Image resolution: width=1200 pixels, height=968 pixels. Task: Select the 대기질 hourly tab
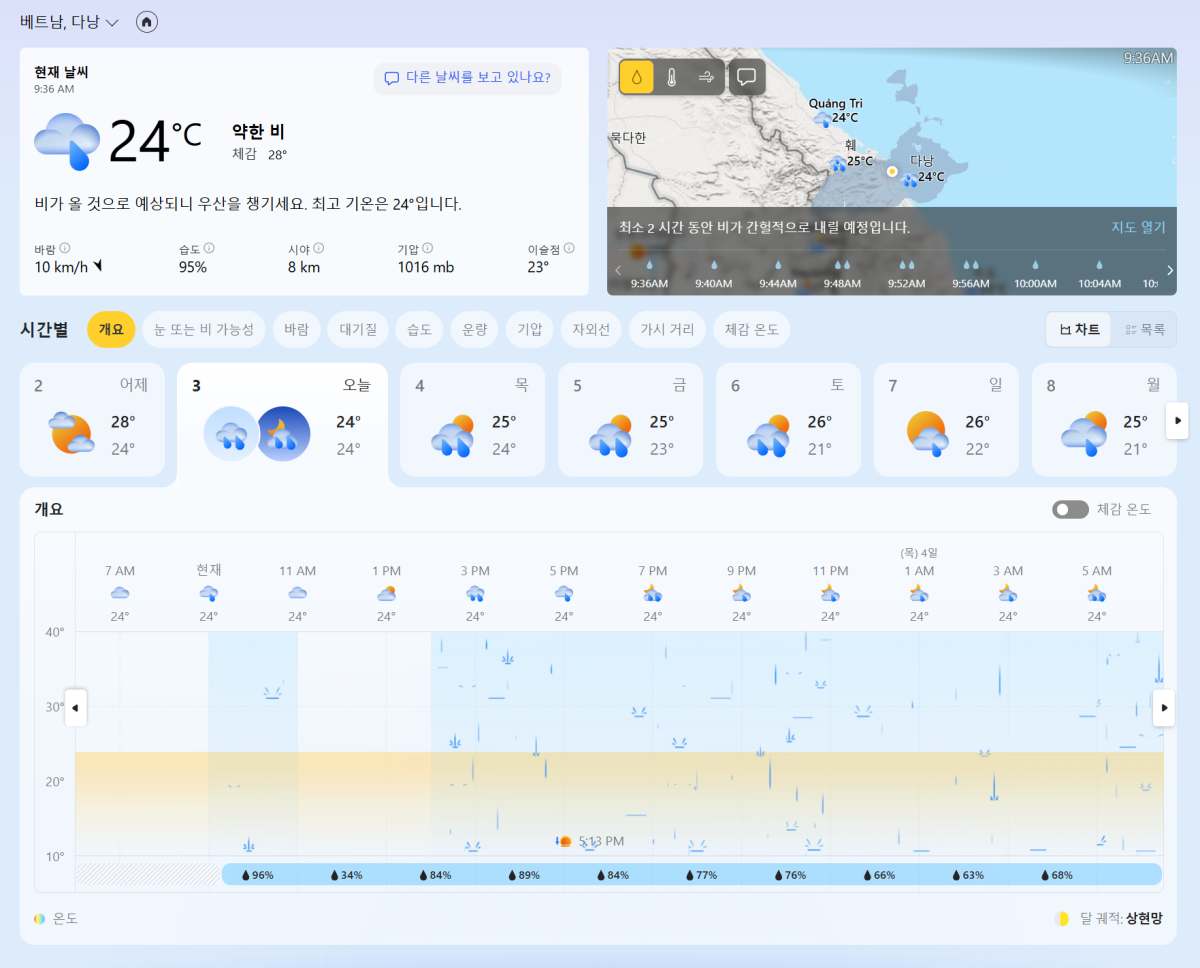pos(357,329)
